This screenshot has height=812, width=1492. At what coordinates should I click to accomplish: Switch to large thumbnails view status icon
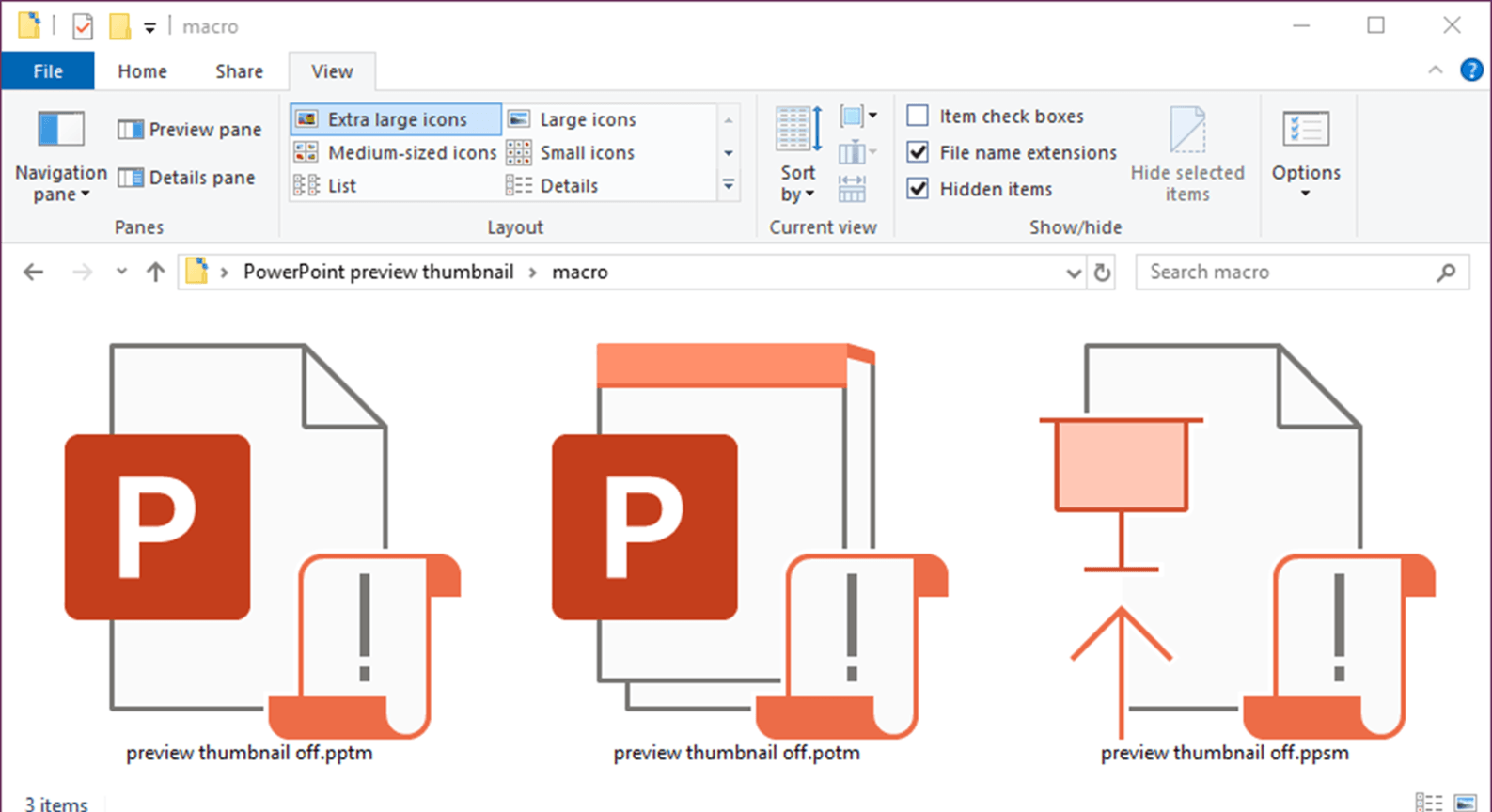[x=1465, y=803]
